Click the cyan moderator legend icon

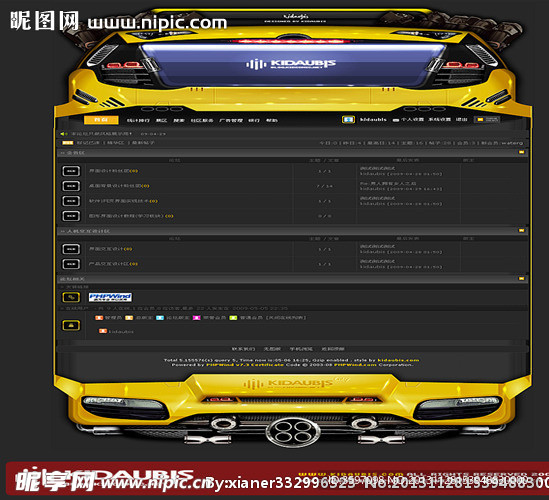[x=160, y=318]
